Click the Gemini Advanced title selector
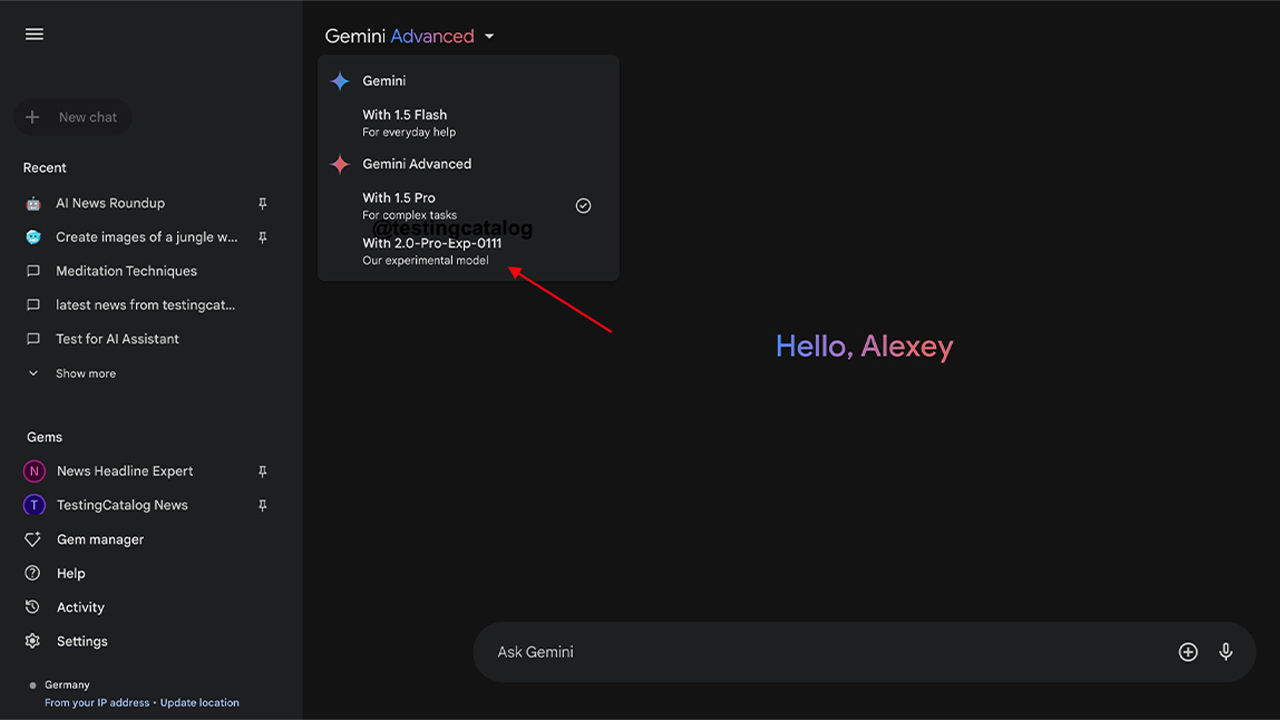Screen dimensions: 1280x720 [410, 36]
